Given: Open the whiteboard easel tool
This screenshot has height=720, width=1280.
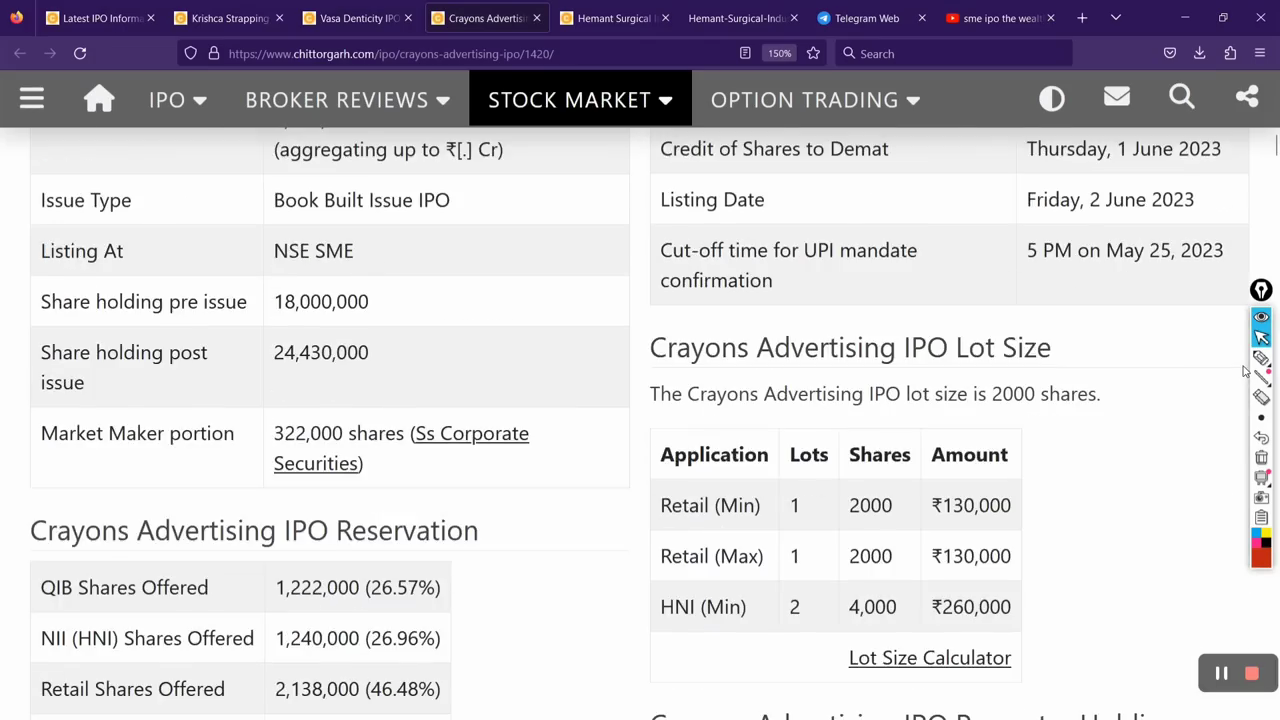Looking at the screenshot, I should tap(1261, 478).
